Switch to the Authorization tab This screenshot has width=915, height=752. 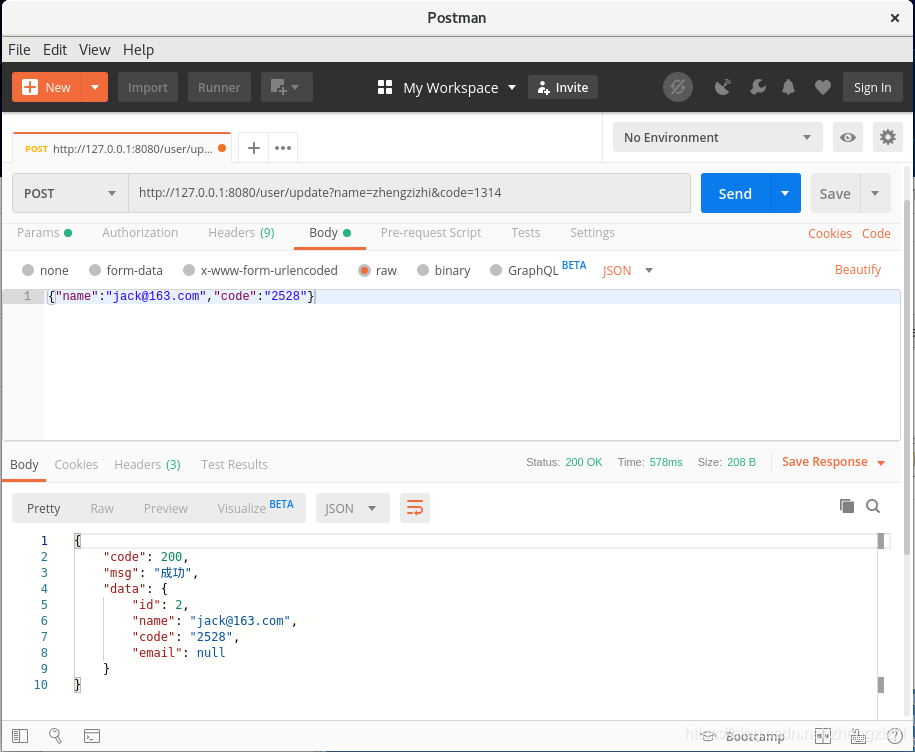pos(140,233)
